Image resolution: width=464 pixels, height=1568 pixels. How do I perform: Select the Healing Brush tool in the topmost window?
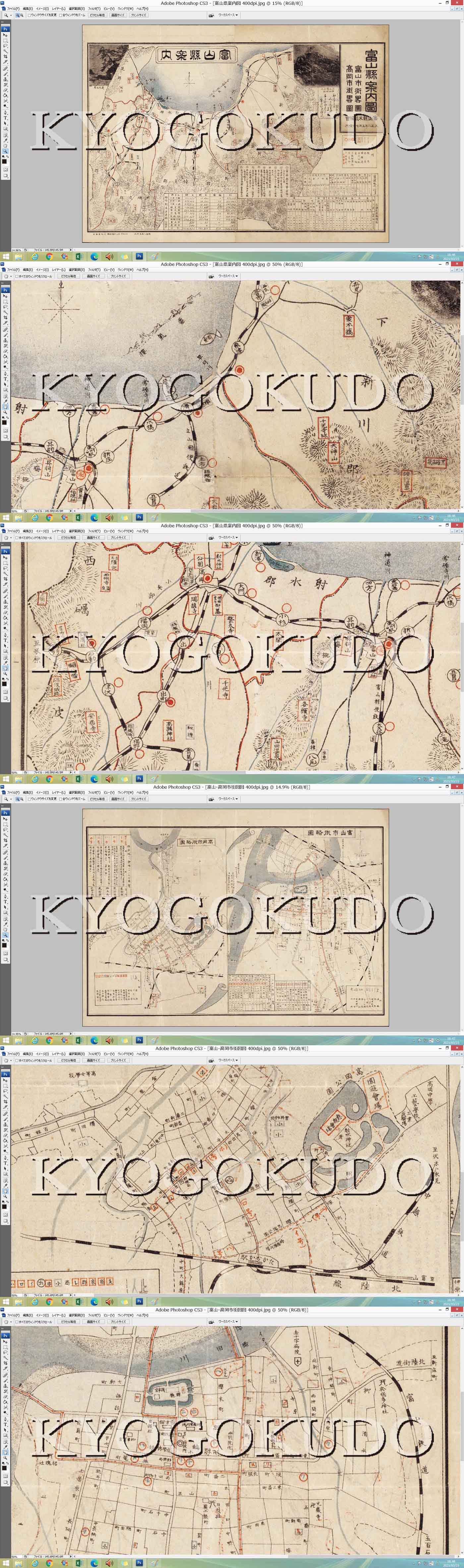6,68
